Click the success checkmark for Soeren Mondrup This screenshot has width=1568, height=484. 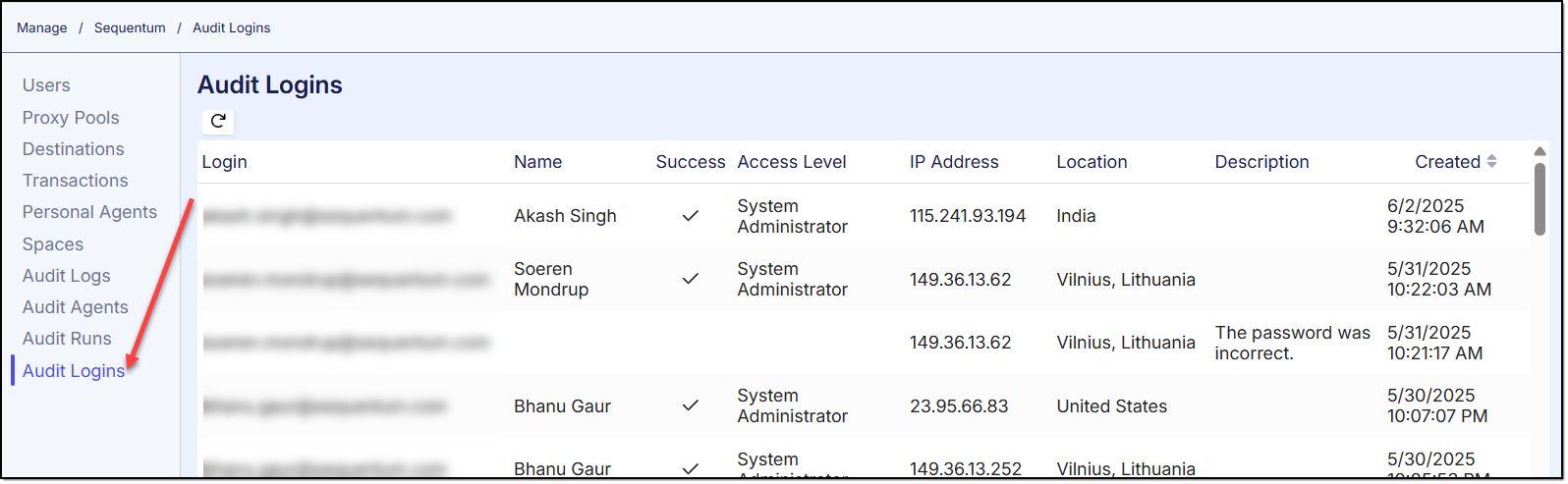click(691, 279)
